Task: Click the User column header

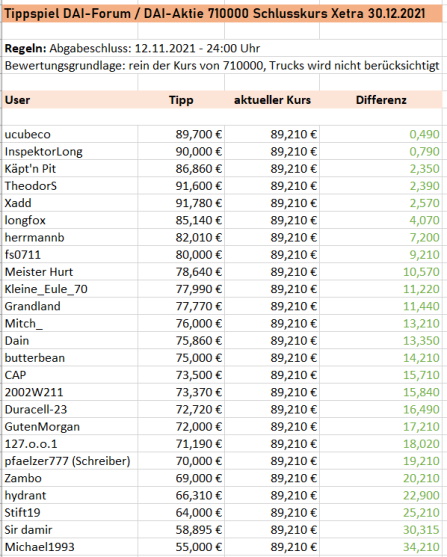Action: tap(17, 100)
